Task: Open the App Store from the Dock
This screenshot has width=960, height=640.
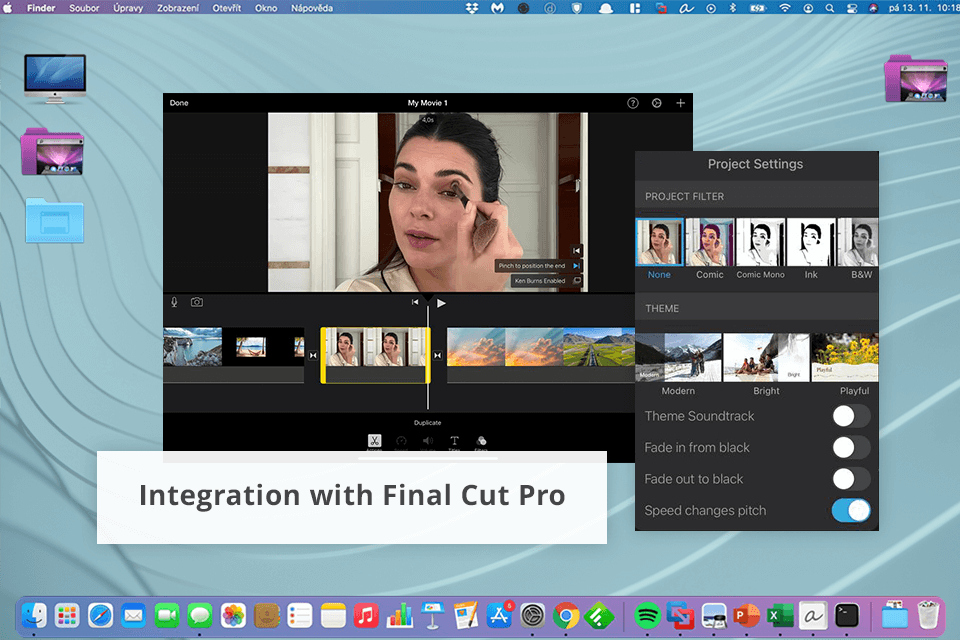Action: [500, 616]
